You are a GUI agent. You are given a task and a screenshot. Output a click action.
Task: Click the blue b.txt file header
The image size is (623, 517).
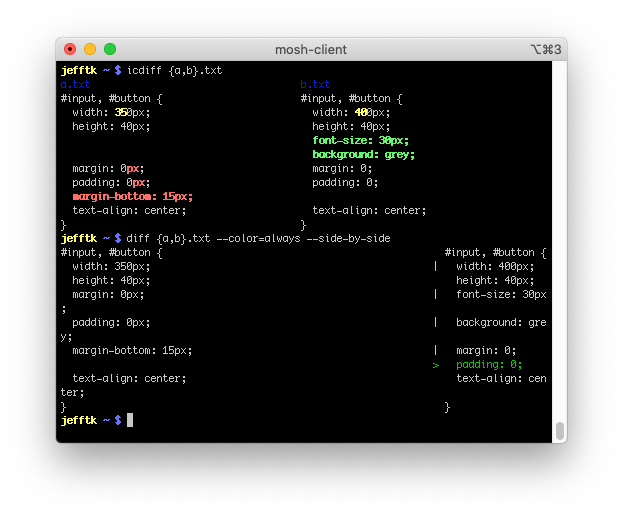[315, 85]
